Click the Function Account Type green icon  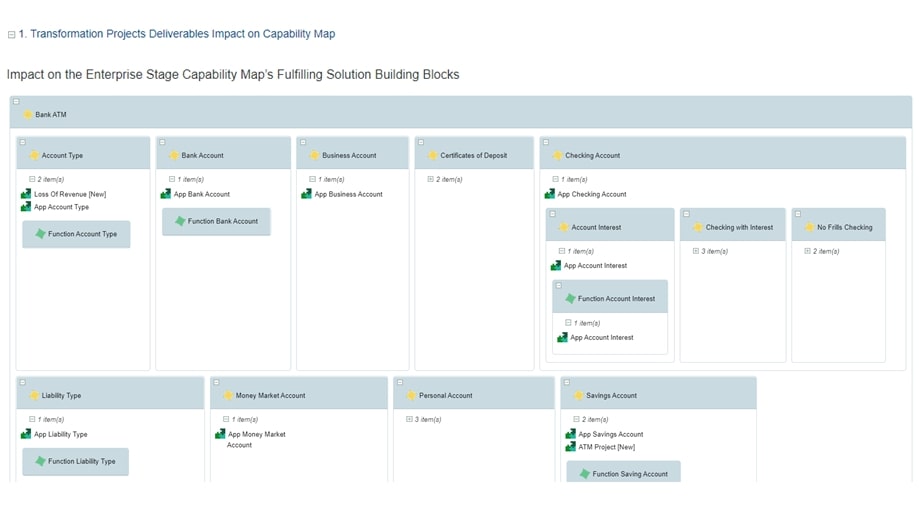[x=40, y=234]
